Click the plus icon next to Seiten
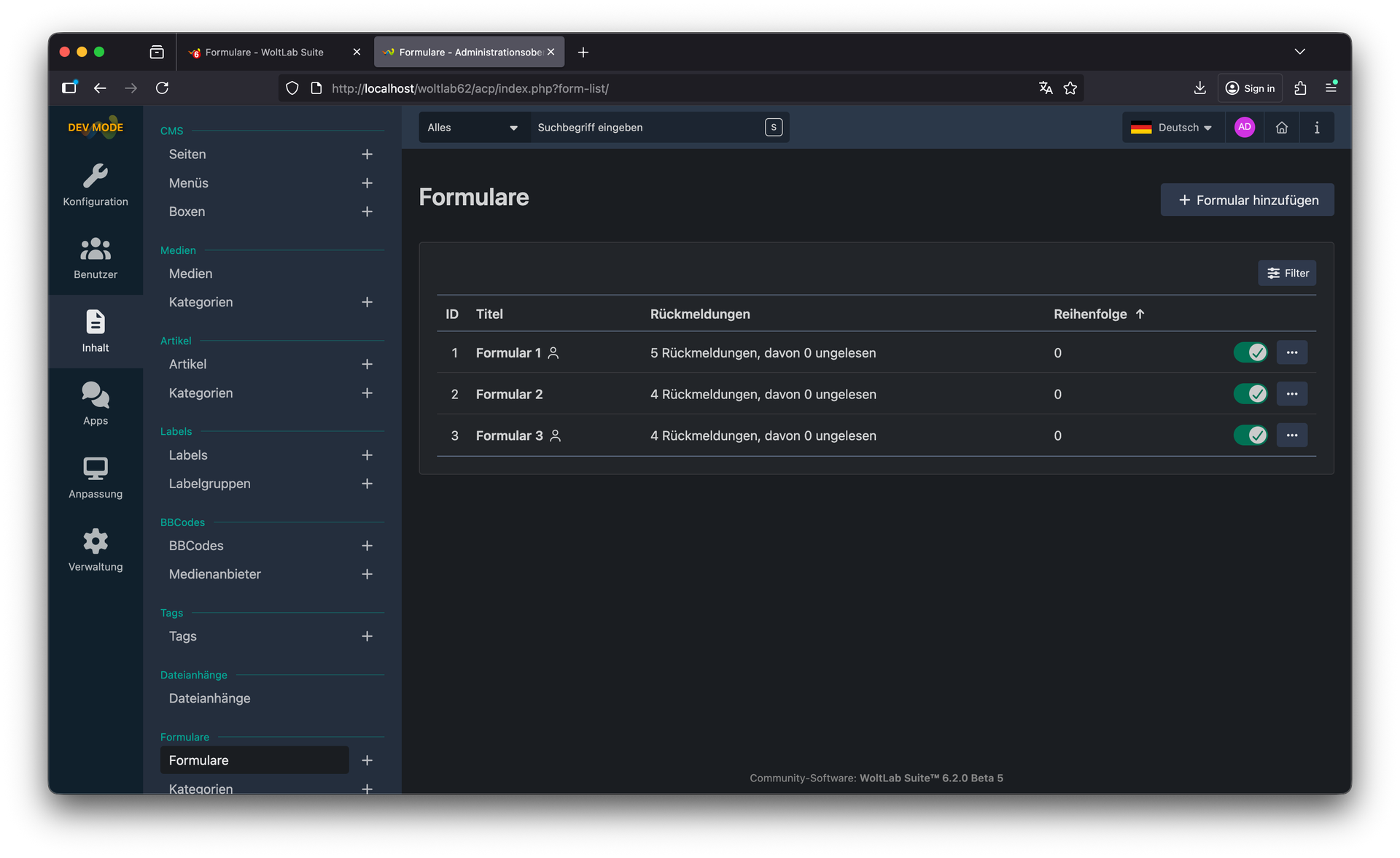Image resolution: width=1400 pixels, height=858 pixels. coord(367,154)
